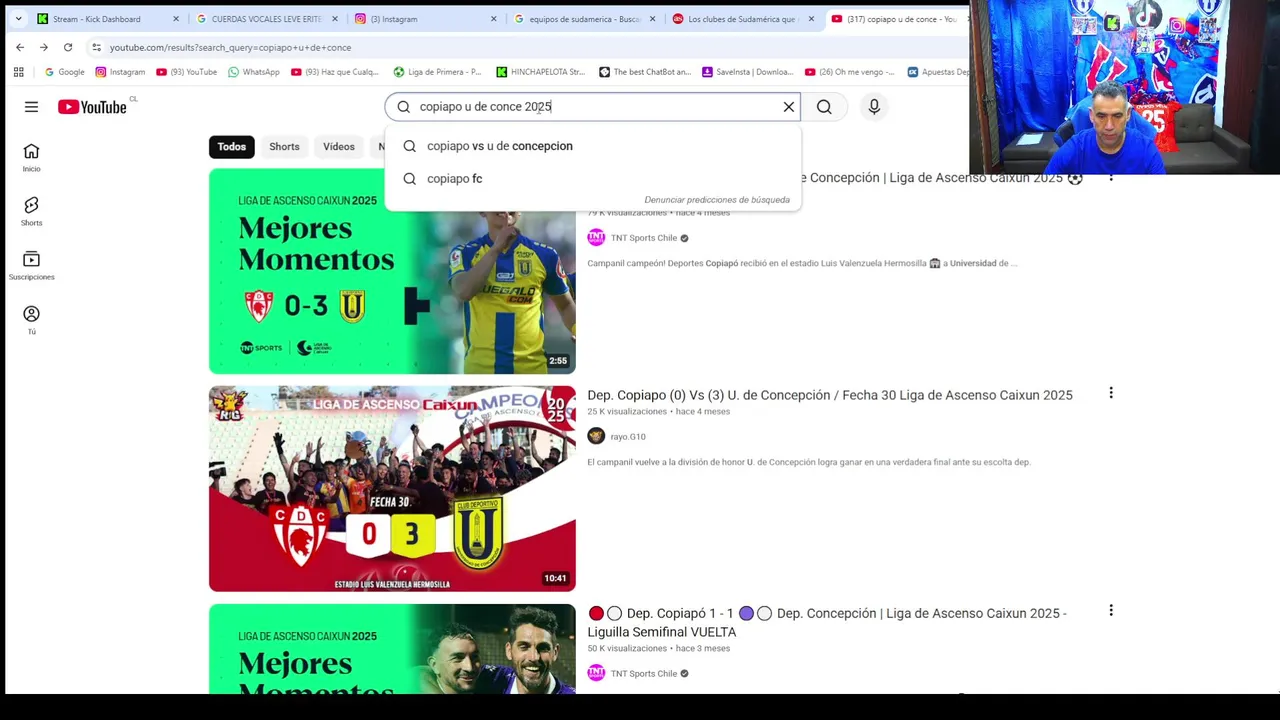1280x720 pixels.
Task: Click TNT Sports avatar on the third result
Action: pos(596,673)
